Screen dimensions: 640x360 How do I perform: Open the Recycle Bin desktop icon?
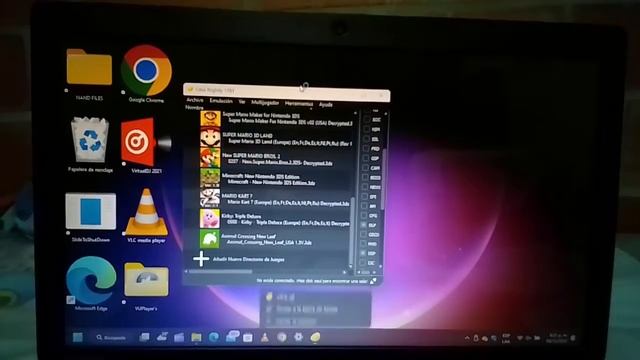[x=90, y=140]
